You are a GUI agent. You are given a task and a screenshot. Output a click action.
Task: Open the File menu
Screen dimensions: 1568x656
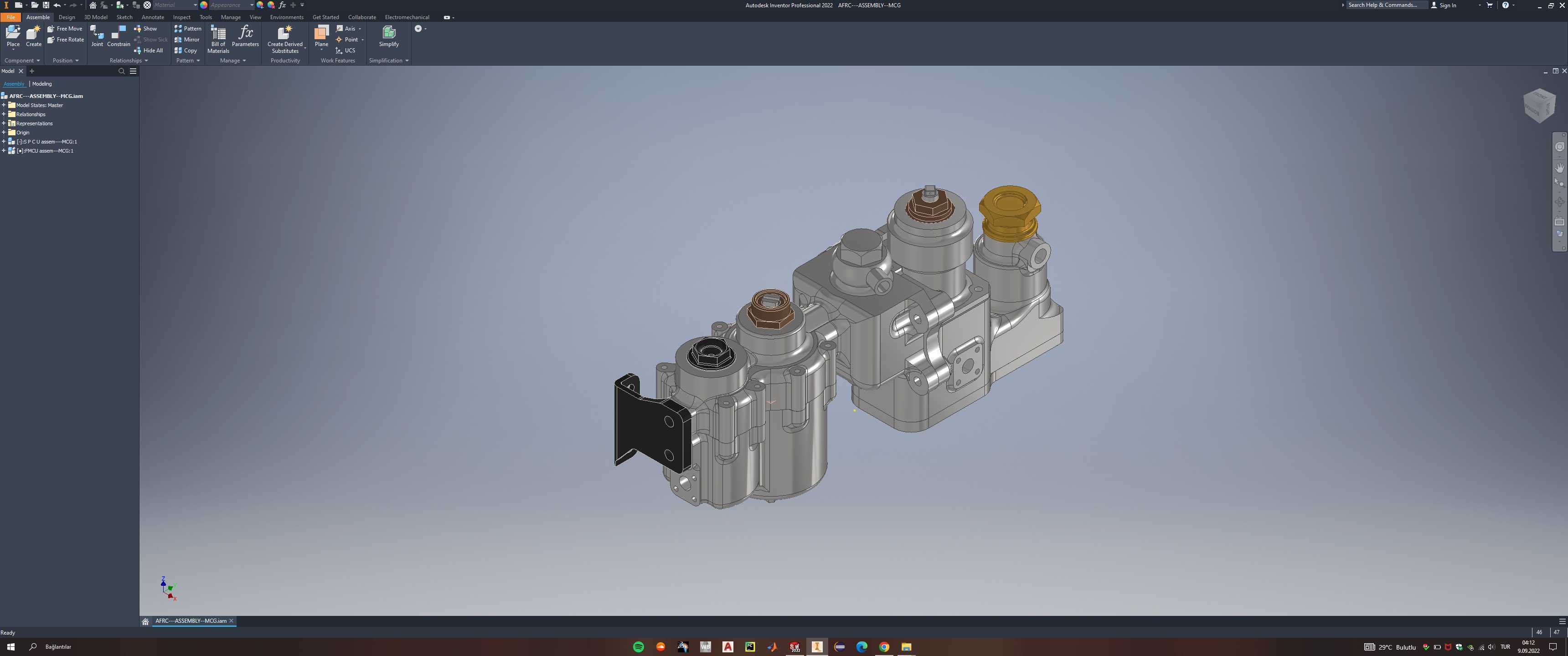(10, 17)
